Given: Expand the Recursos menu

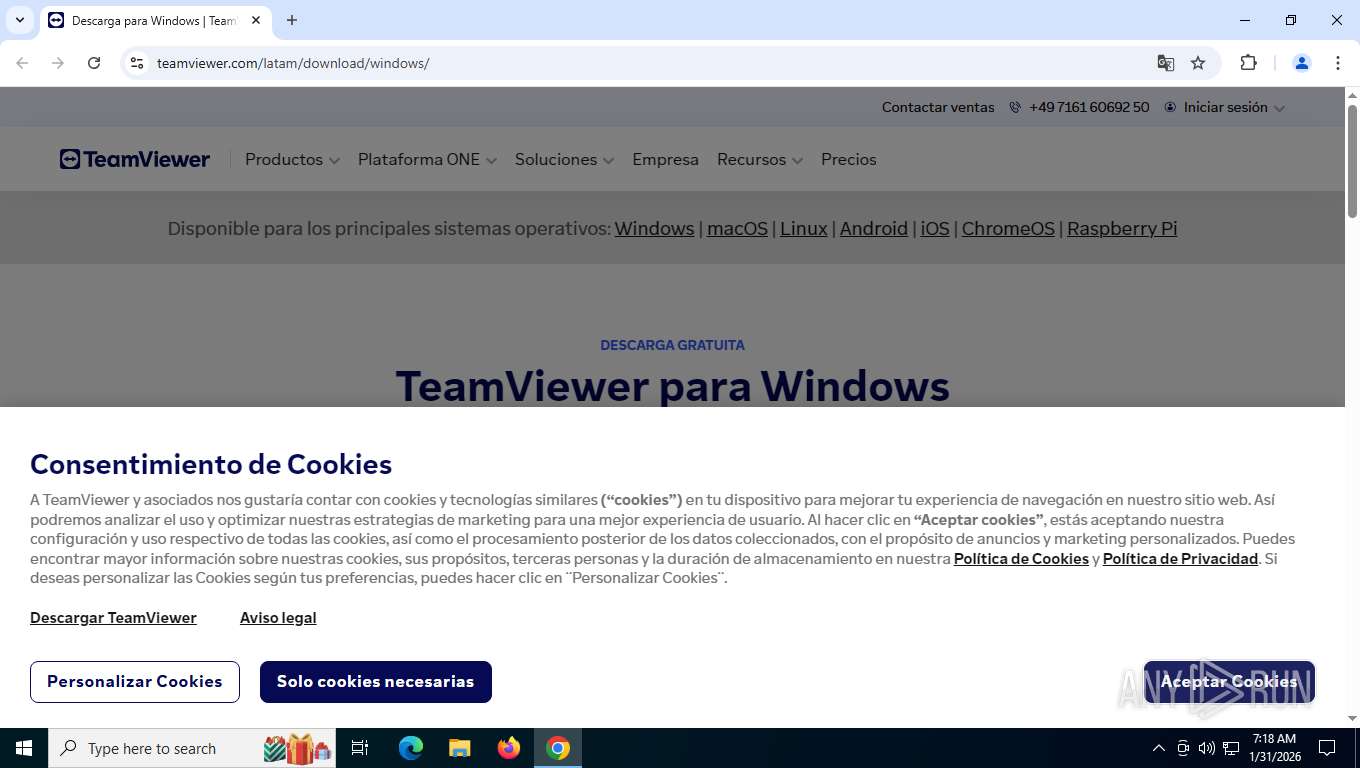Looking at the screenshot, I should (x=759, y=159).
